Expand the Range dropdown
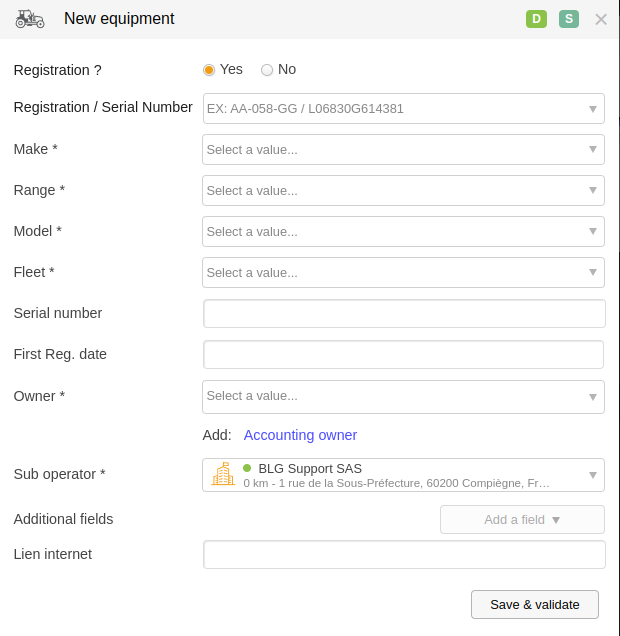Image resolution: width=620 pixels, height=636 pixels. (403, 191)
